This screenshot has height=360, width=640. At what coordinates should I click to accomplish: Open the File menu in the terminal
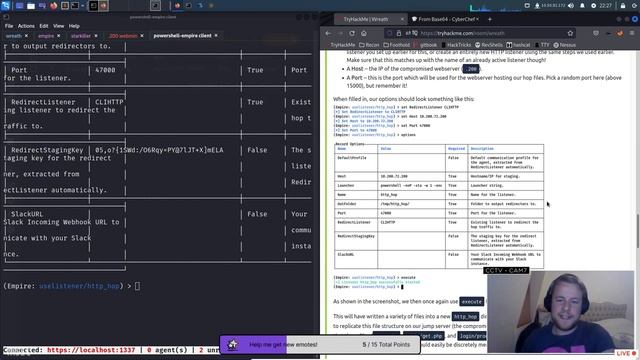[9, 26]
